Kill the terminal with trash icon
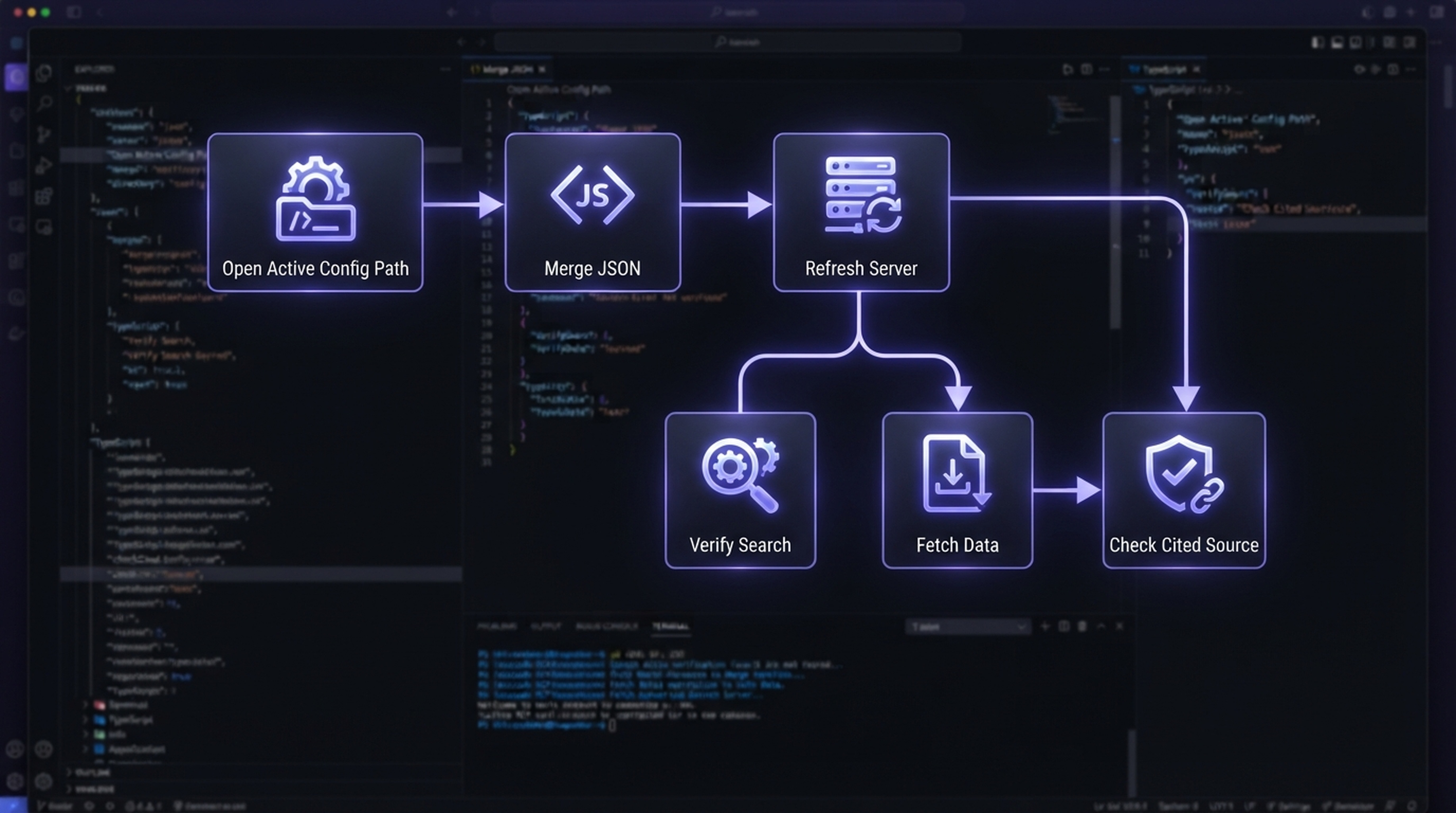Screen dimensions: 1456x813 tap(1083, 626)
